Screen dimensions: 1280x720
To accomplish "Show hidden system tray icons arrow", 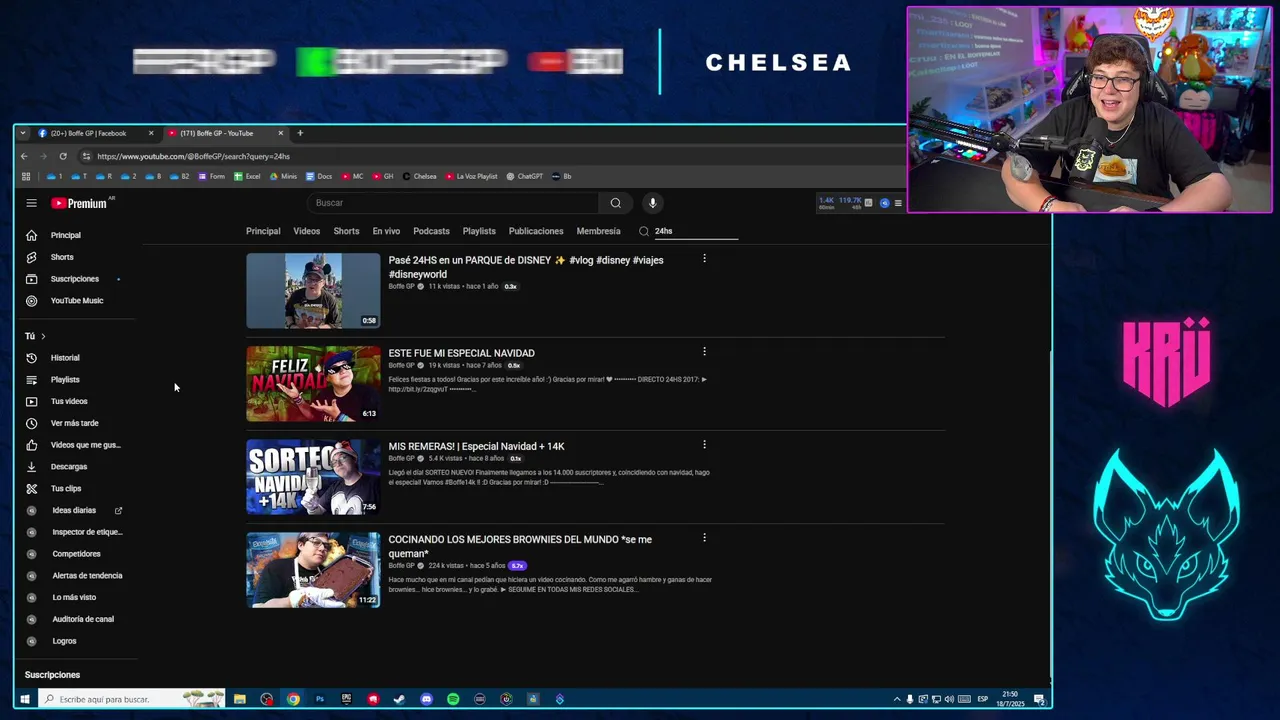I will pyautogui.click(x=896, y=699).
